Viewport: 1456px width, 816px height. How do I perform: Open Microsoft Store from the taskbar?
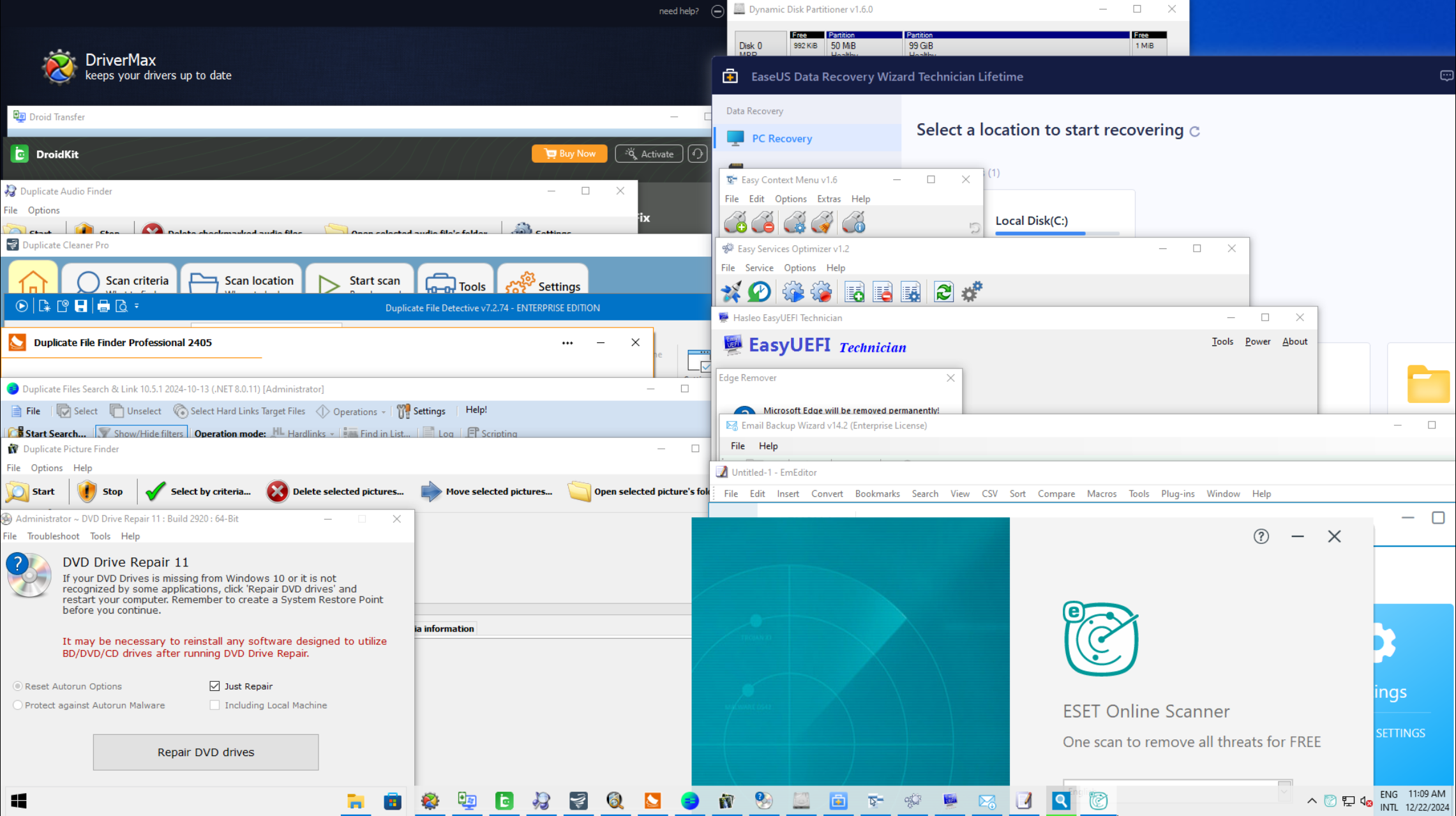[393, 801]
